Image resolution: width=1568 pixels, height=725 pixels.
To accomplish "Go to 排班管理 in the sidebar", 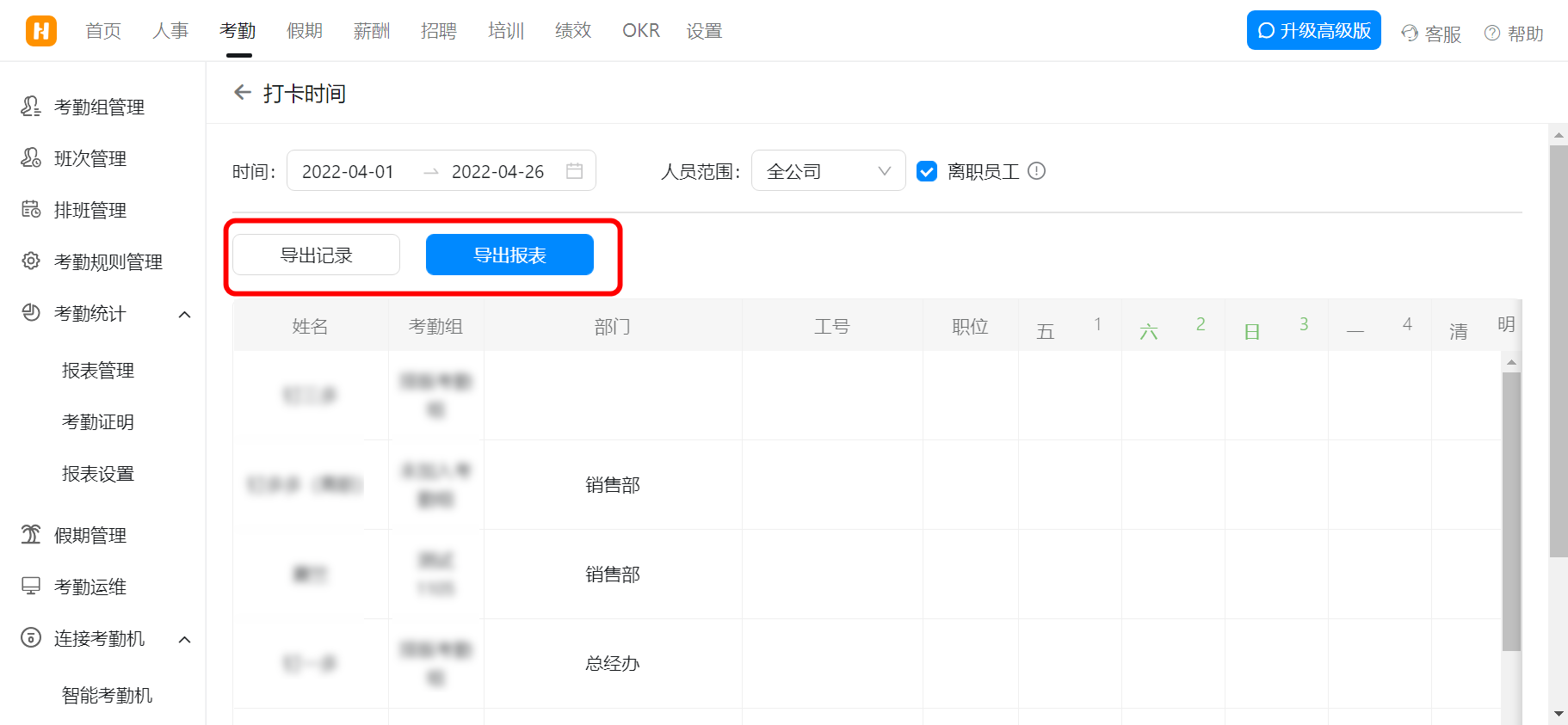I will pyautogui.click(x=90, y=211).
